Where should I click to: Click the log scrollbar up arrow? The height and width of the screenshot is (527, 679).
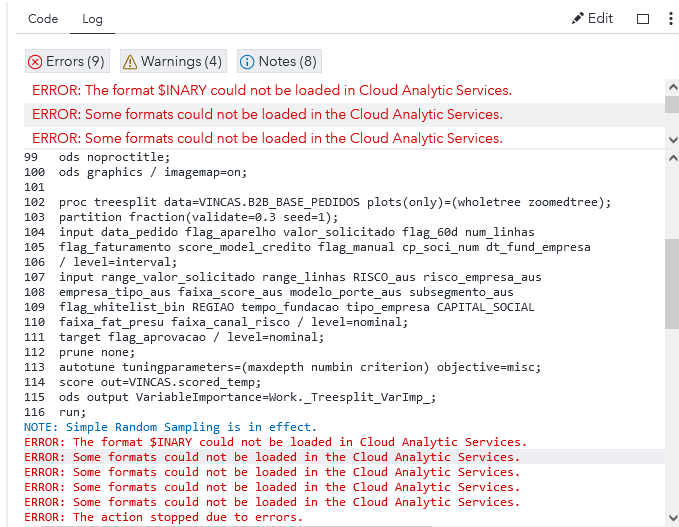(x=671, y=157)
